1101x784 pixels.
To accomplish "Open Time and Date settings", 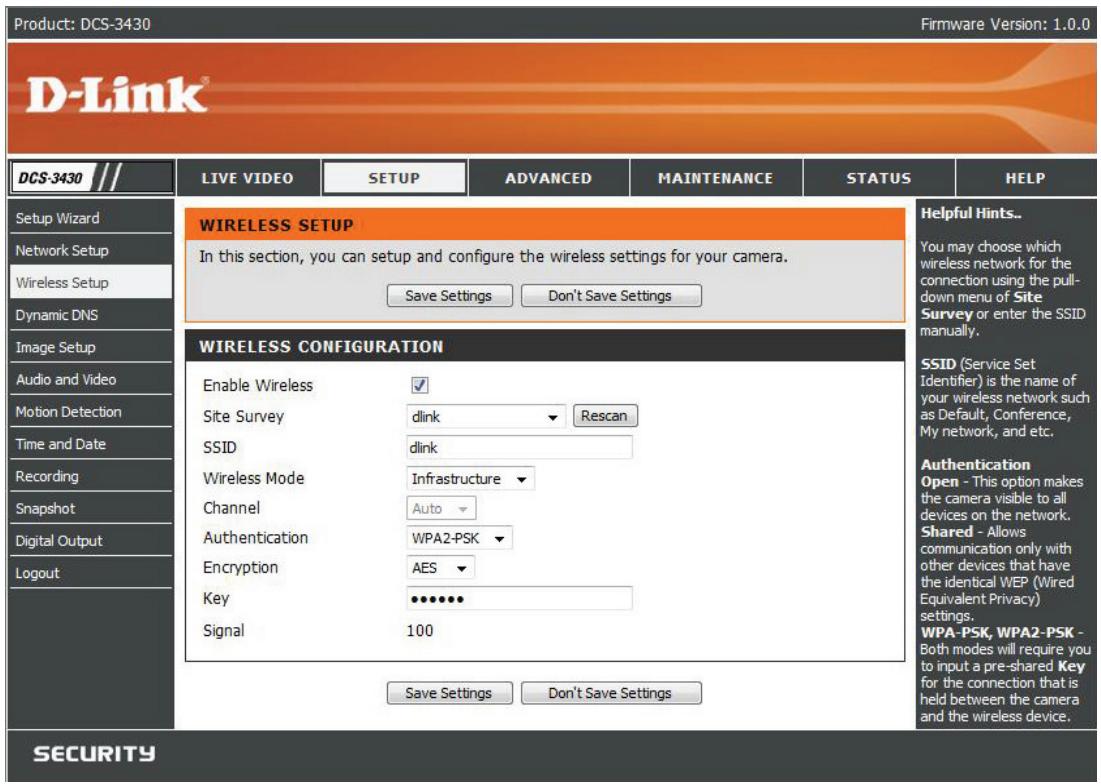I will coord(91,444).
